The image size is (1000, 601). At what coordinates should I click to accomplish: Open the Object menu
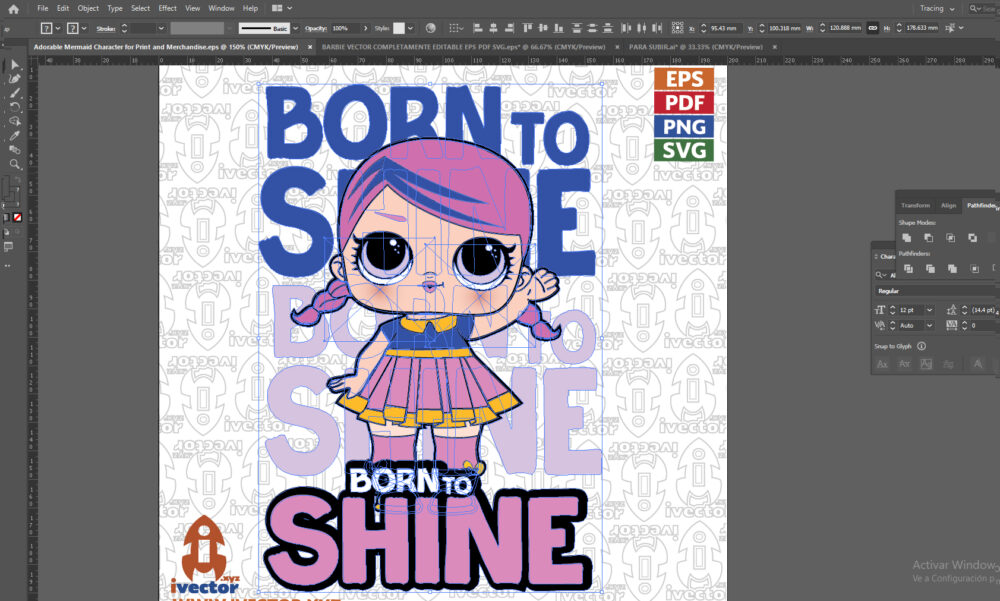point(88,8)
